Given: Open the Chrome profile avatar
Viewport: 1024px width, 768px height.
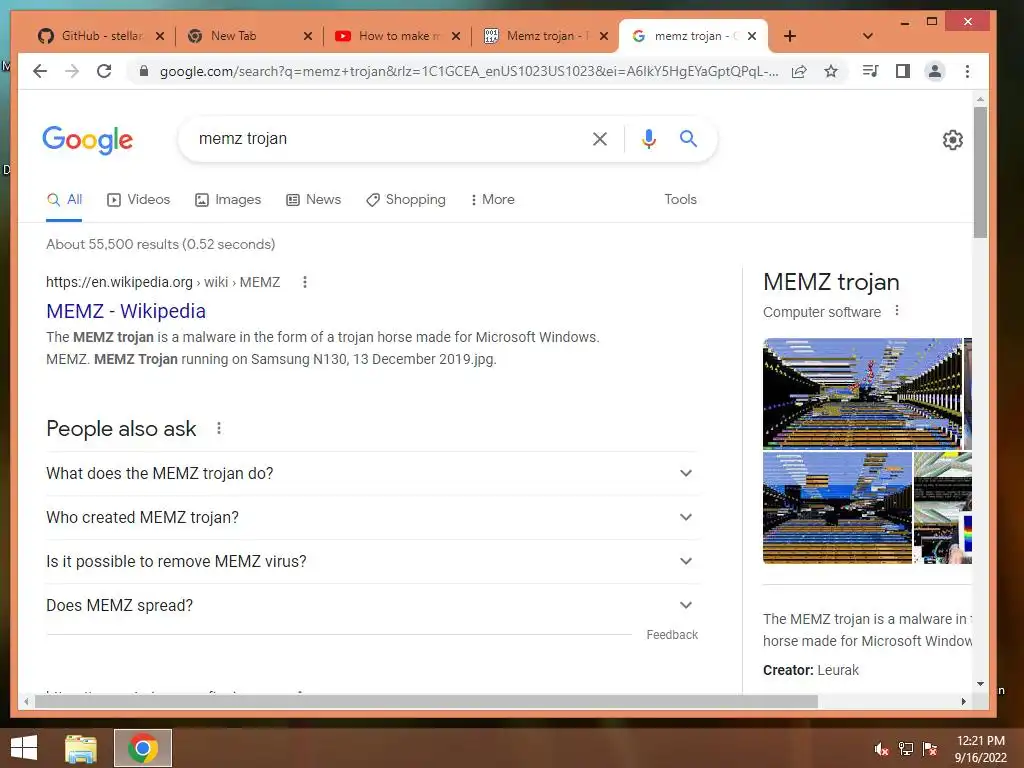Looking at the screenshot, I should click(935, 71).
